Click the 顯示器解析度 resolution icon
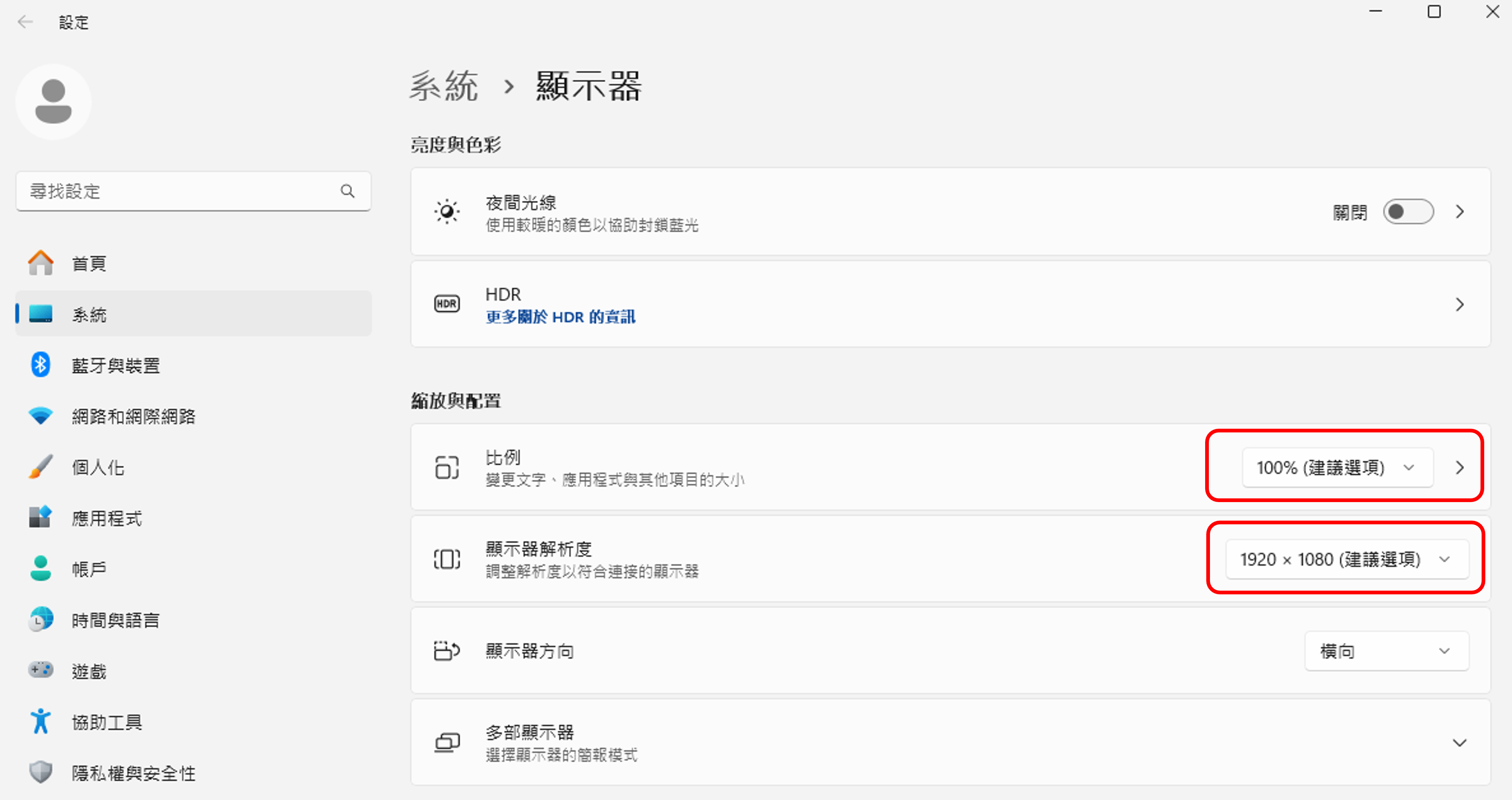The height and width of the screenshot is (800, 1512). 447,559
